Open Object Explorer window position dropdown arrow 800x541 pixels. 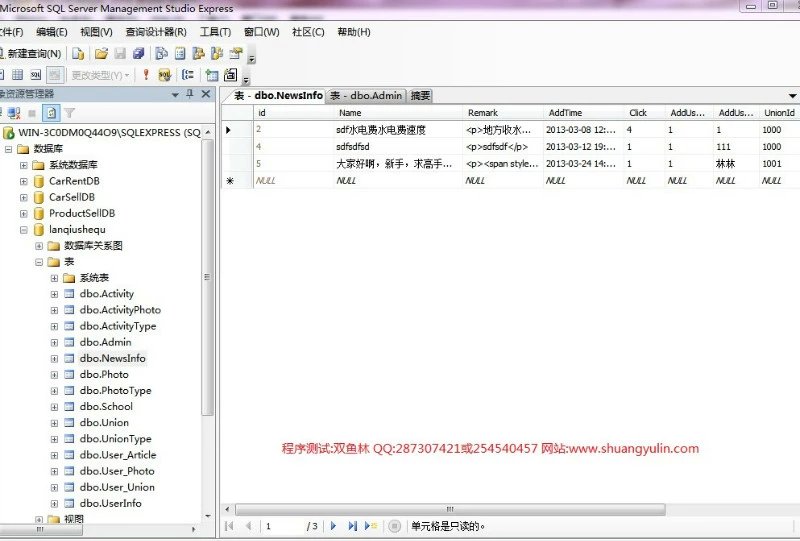[176, 94]
